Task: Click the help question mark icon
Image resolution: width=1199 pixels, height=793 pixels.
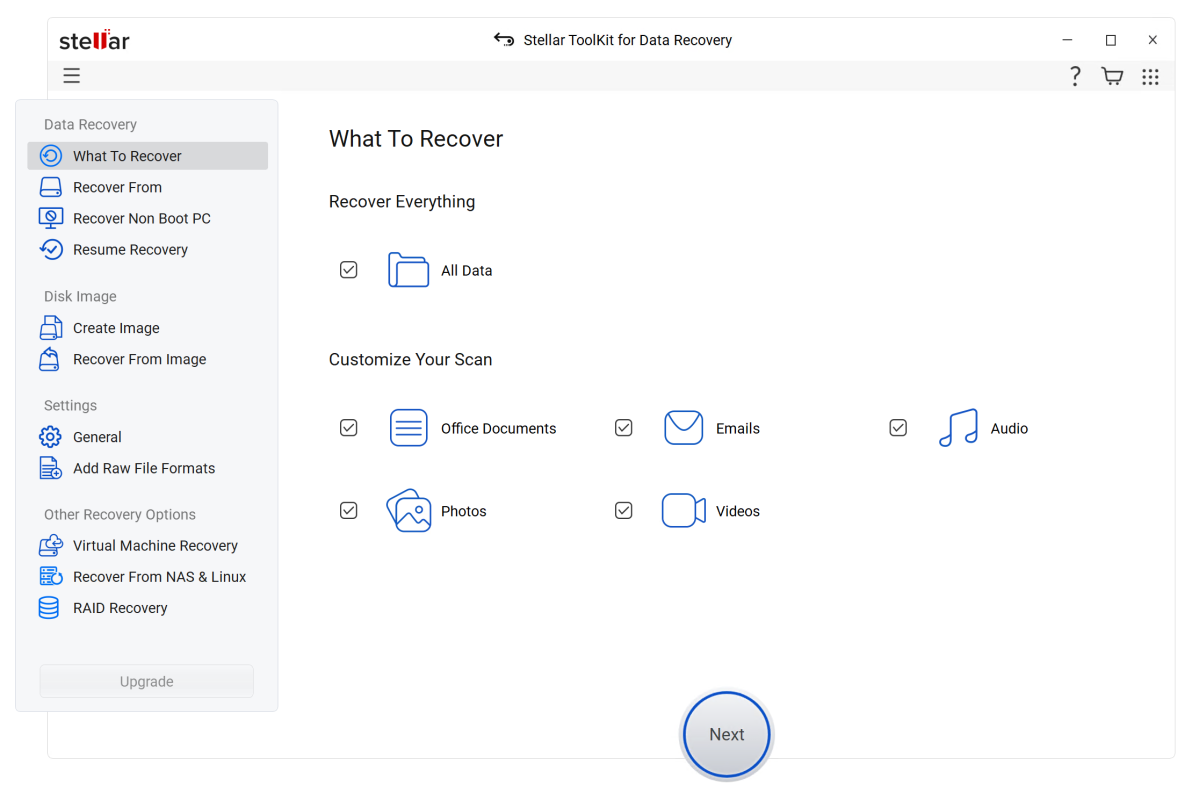Action: click(1075, 76)
